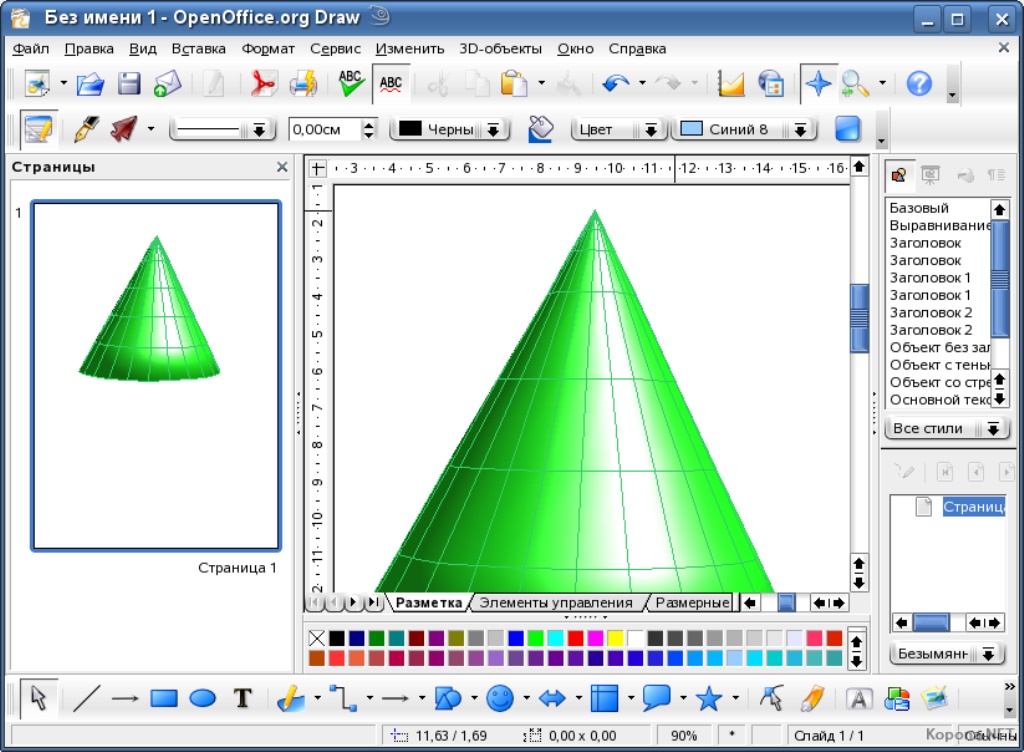Select the Размерные layer tab
The image size is (1024, 752).
(x=692, y=603)
